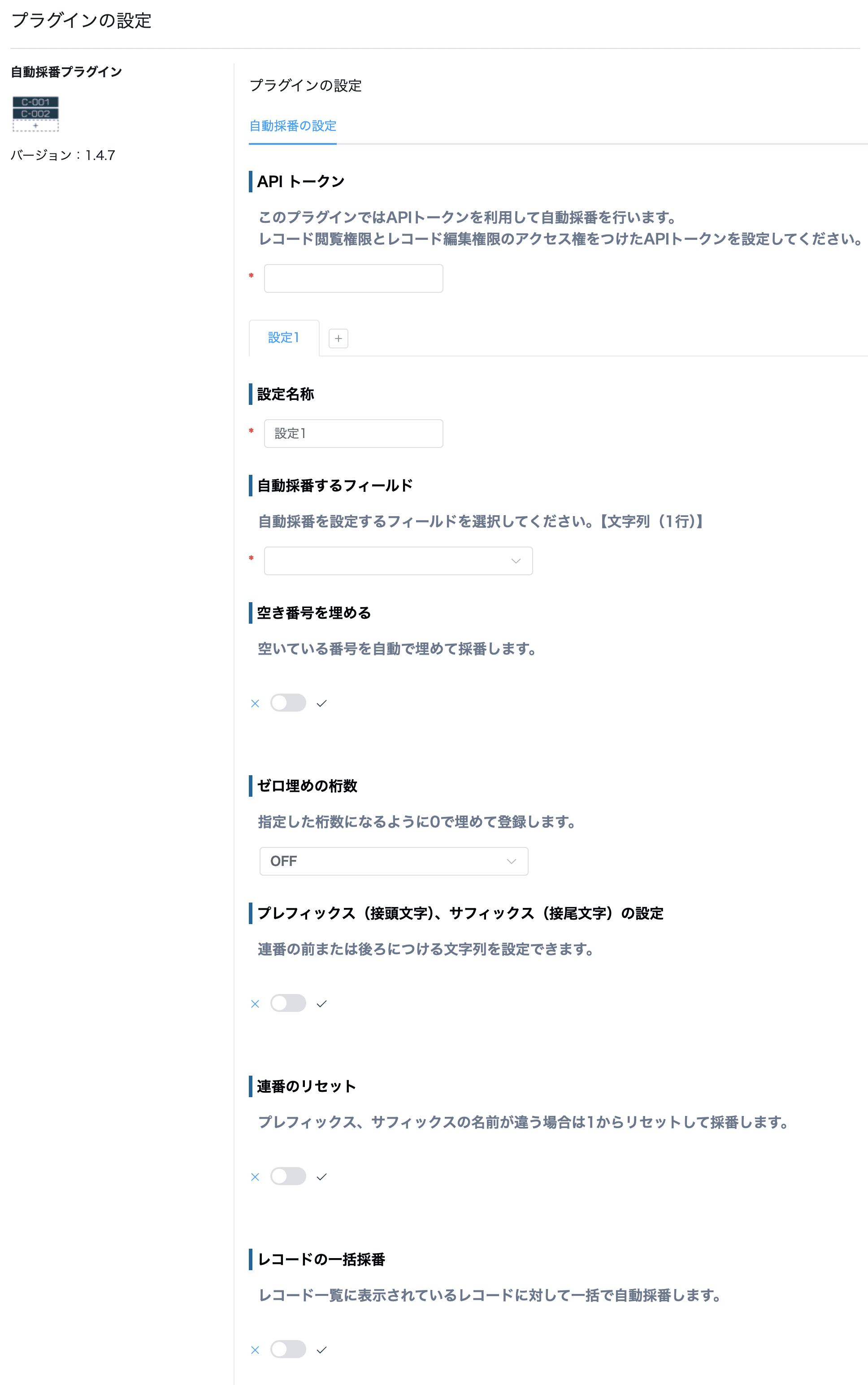868x1385 pixels.
Task: Click the バージョン：1.4.7 text
Action: [x=63, y=155]
